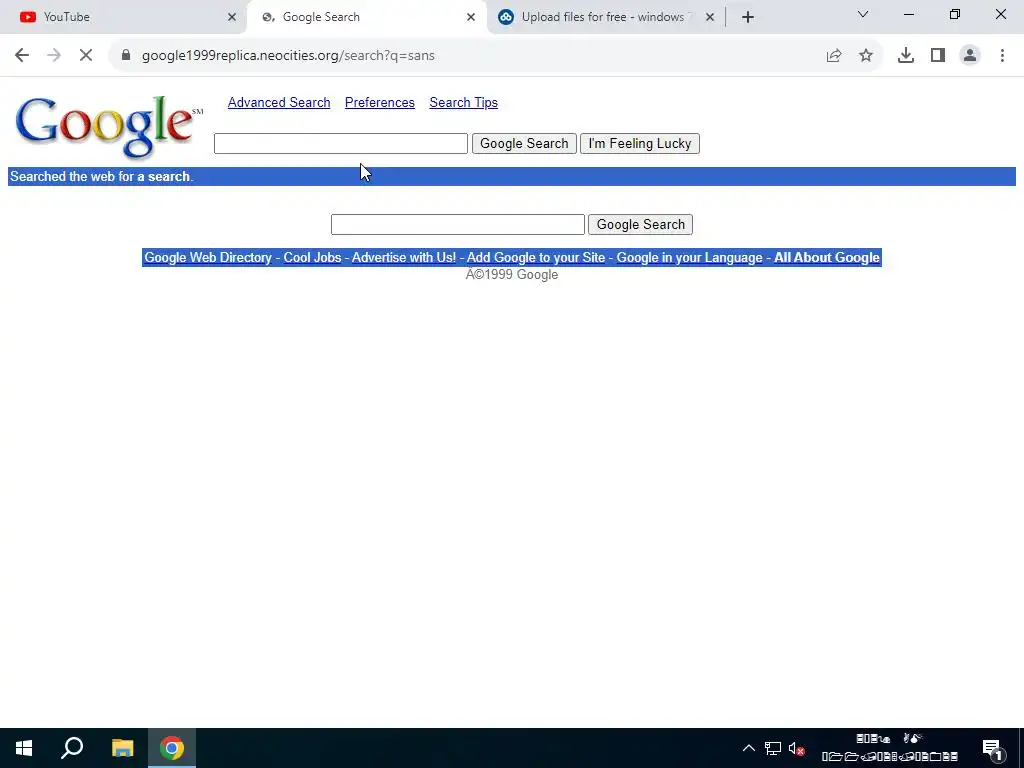The width and height of the screenshot is (1024, 768).
Task: Restore down the Chrome window
Action: (955, 14)
